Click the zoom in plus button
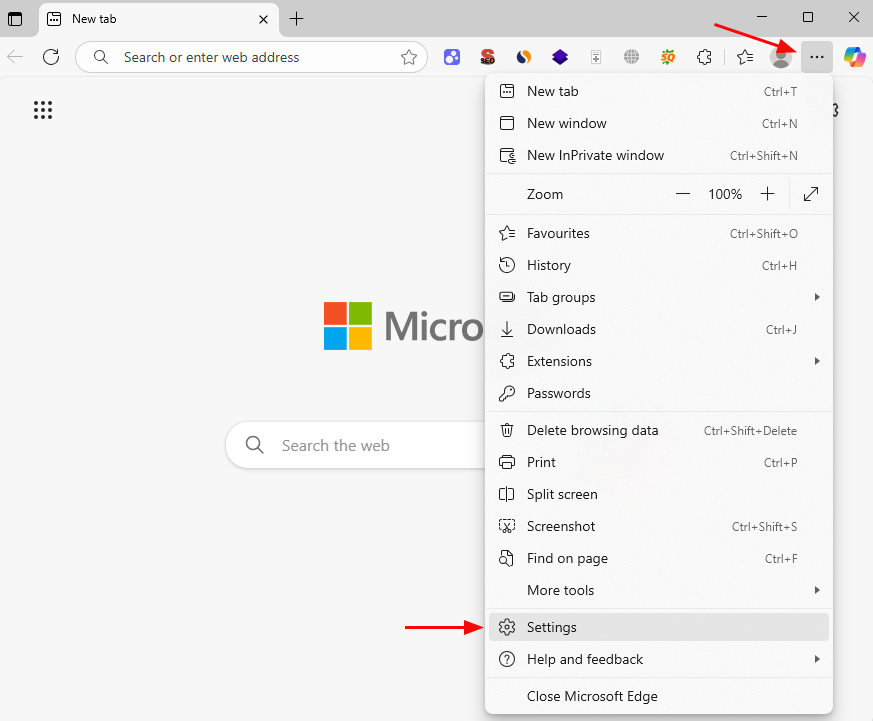Viewport: 873px width, 721px height. coord(767,194)
